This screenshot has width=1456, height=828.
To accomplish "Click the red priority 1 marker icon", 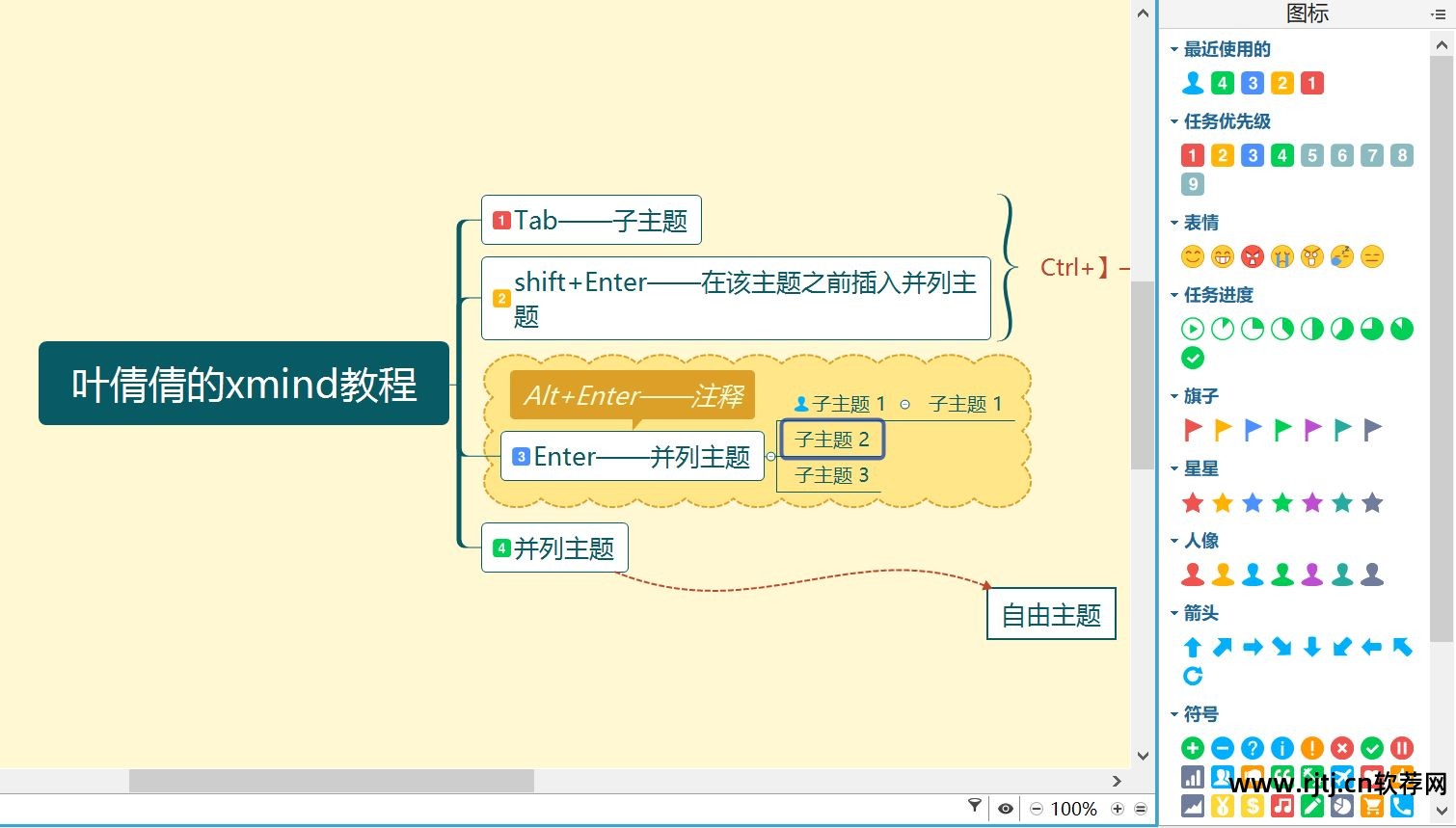I will 1192,154.
